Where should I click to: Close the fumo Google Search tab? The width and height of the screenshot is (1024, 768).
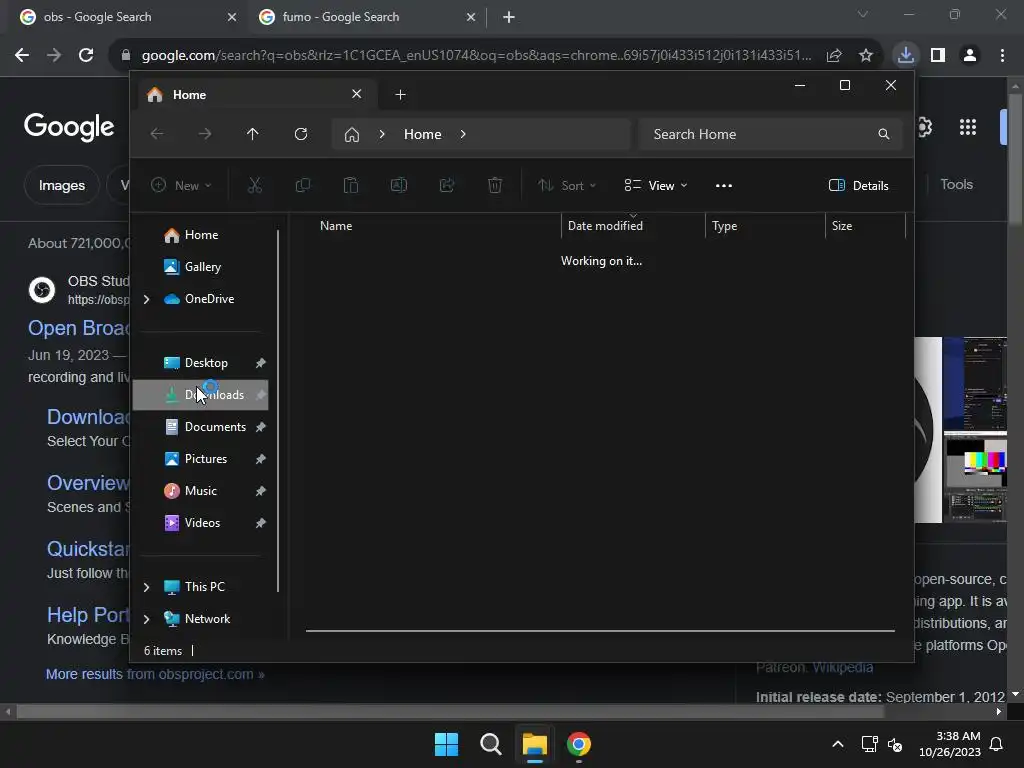pyautogui.click(x=471, y=17)
